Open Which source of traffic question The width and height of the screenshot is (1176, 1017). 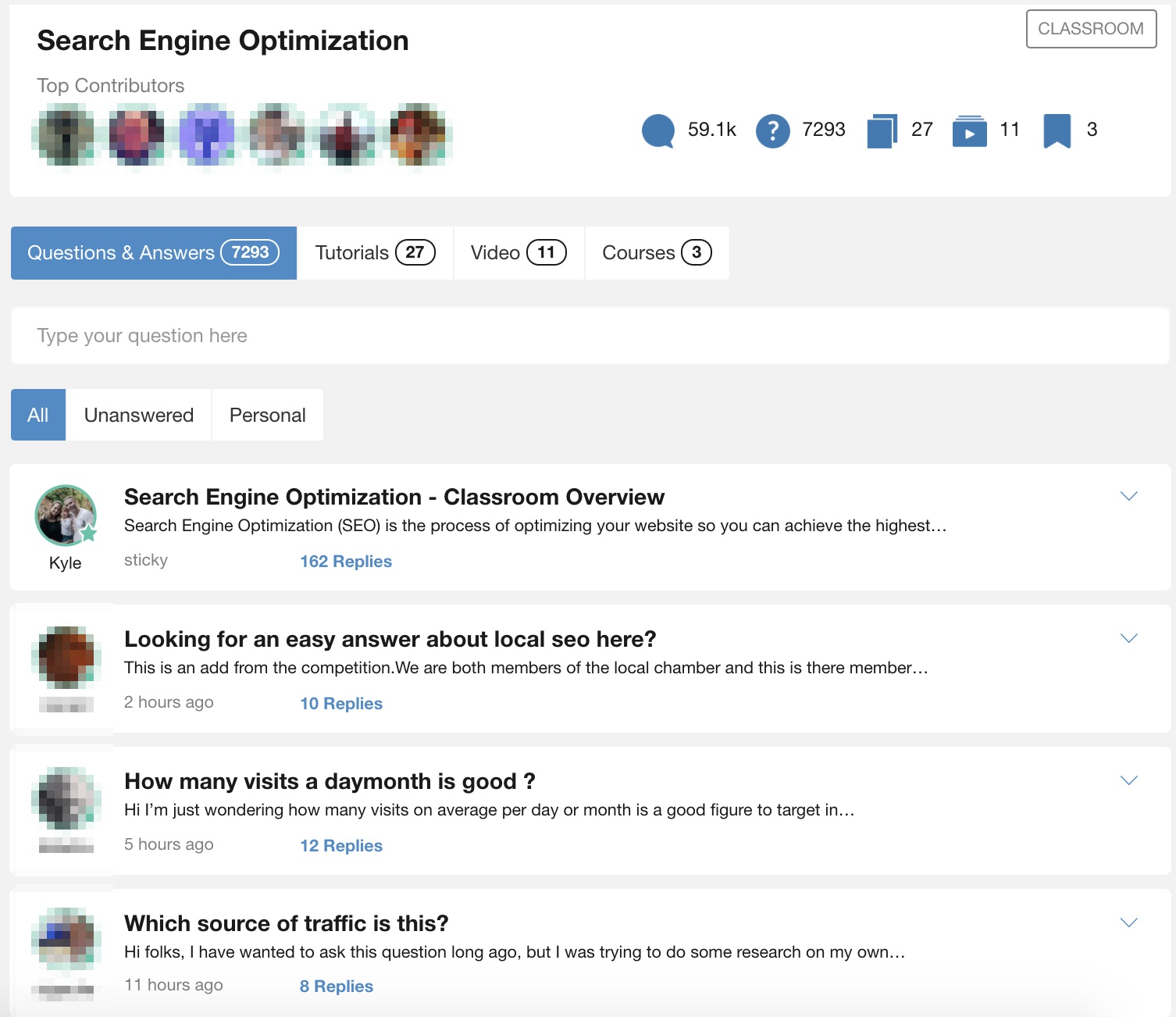[287, 923]
